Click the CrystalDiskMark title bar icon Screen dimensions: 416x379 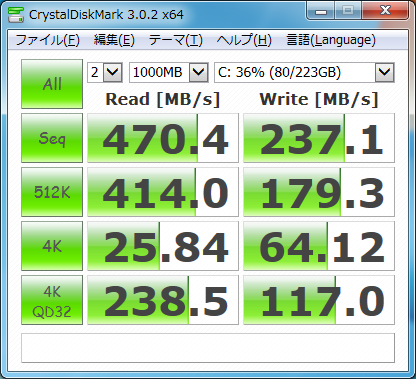16,14
